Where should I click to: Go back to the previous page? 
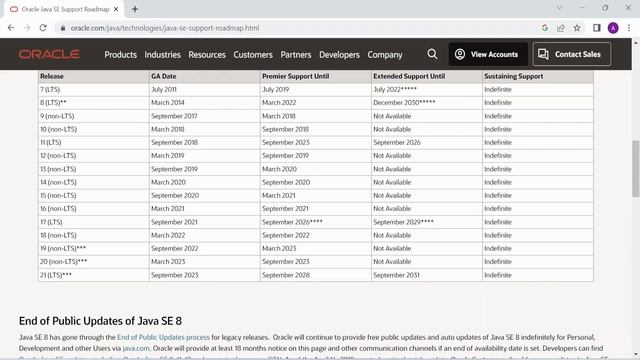point(11,28)
